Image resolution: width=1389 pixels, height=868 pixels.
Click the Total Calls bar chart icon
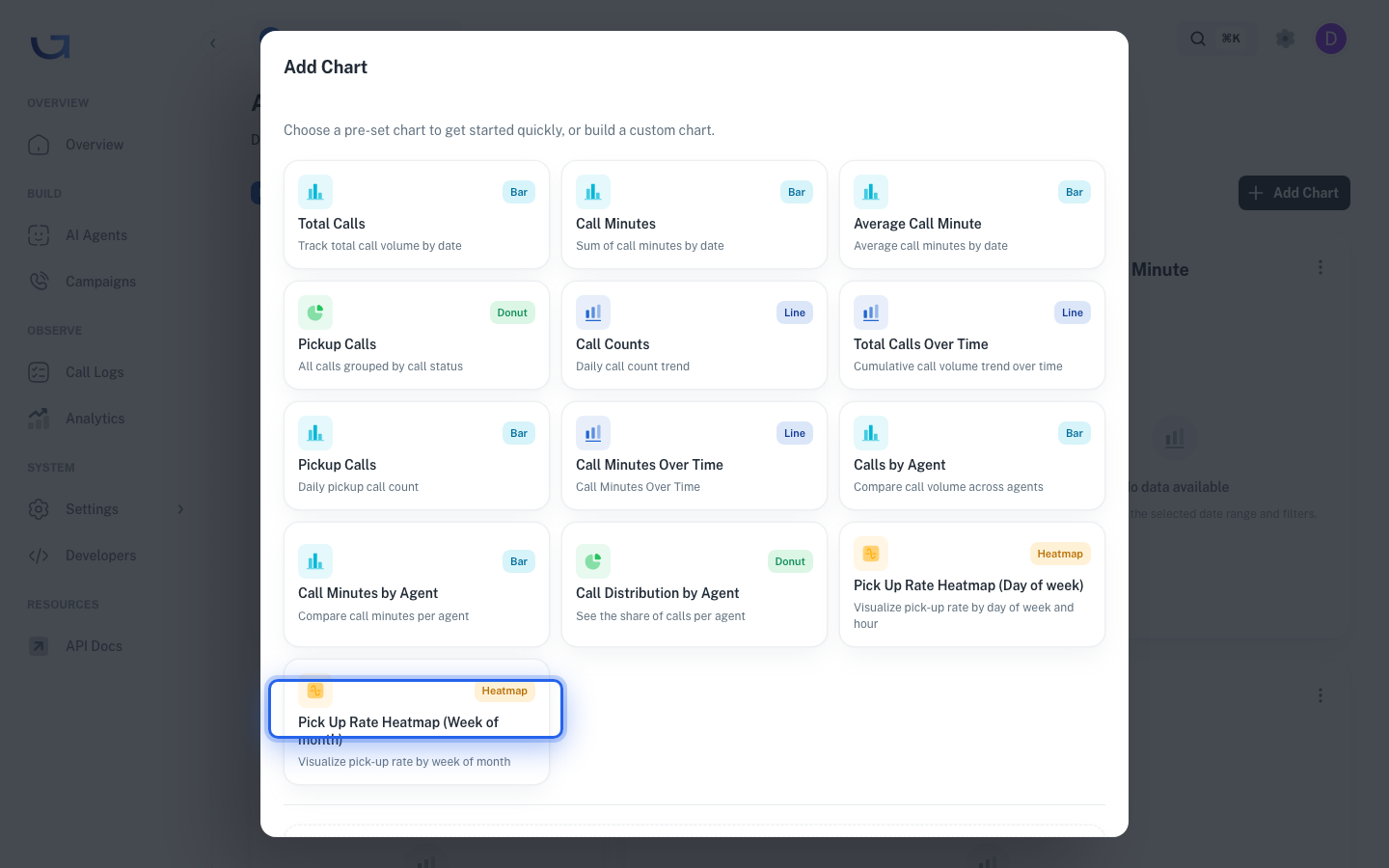(x=315, y=192)
